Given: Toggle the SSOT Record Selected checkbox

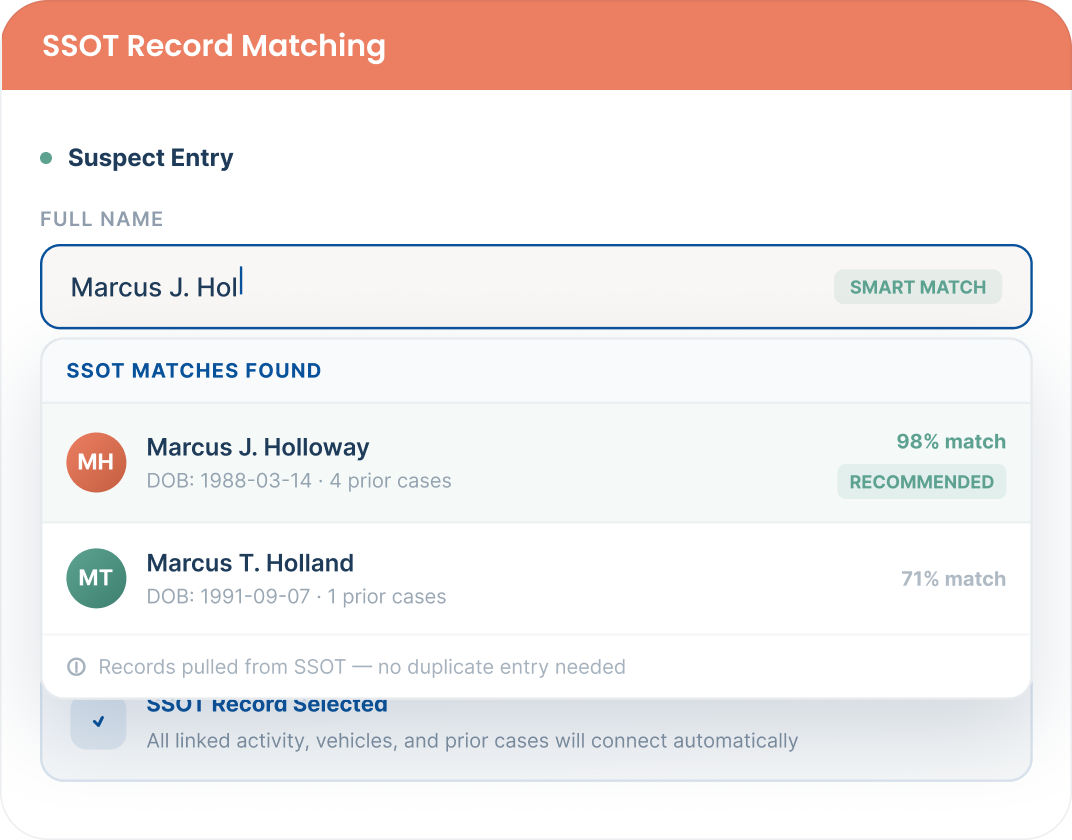Looking at the screenshot, I should coord(98,721).
